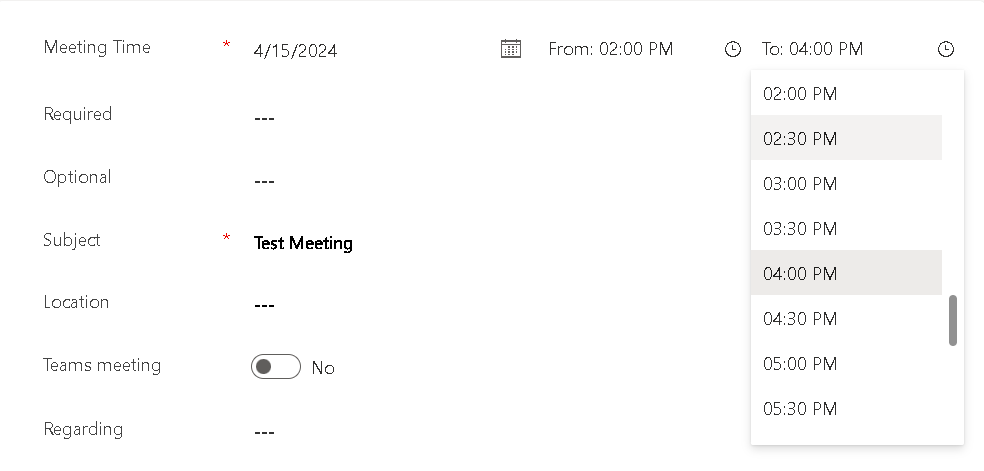Screen dimensions: 984x471
Task: Pick 05:00 PM in the time dropdown
Action: click(x=846, y=363)
